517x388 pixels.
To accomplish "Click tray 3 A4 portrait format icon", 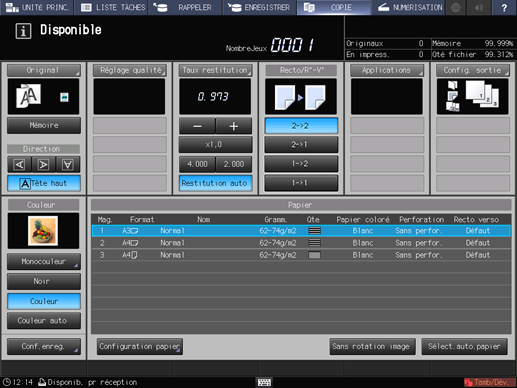I will pos(134,255).
